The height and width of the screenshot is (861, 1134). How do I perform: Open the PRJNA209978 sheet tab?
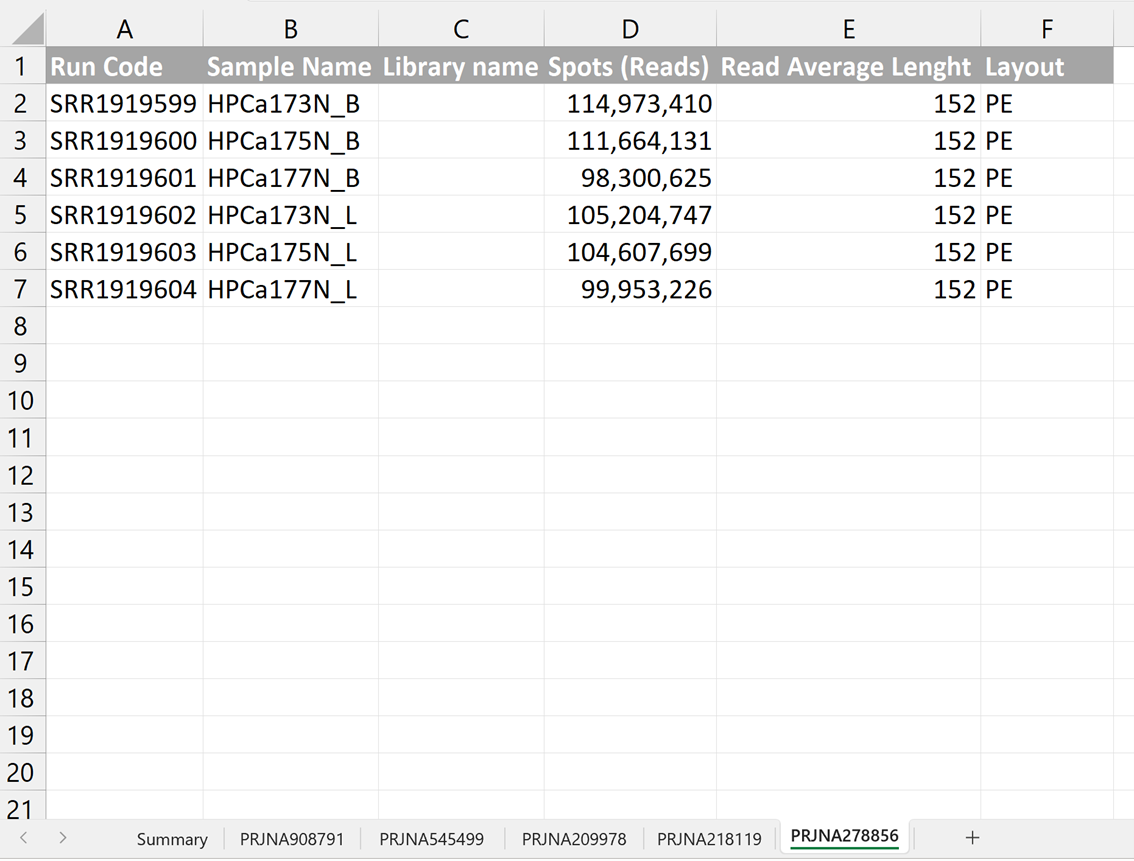tap(574, 839)
